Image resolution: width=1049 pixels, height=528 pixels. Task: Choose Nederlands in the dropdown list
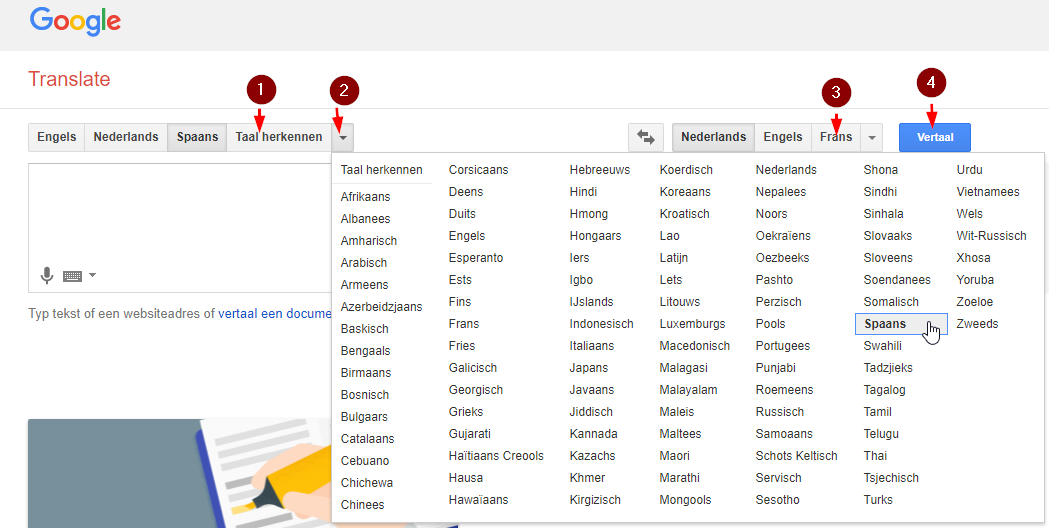[786, 170]
